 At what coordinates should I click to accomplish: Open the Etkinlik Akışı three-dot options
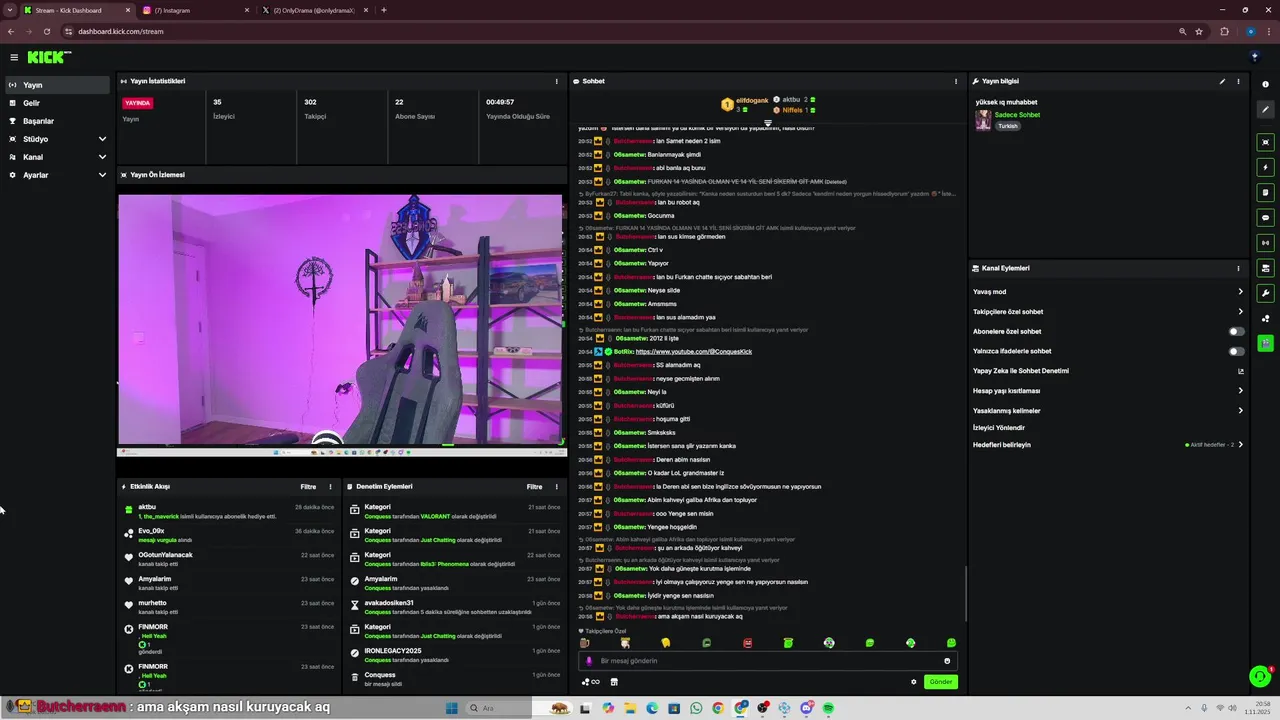[x=330, y=487]
